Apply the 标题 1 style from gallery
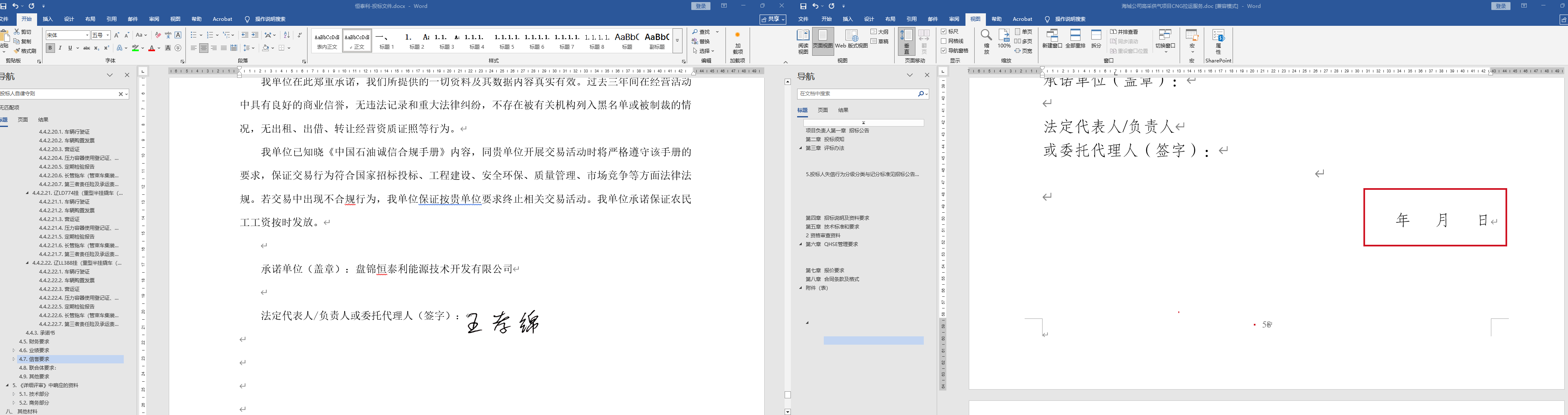The width and height of the screenshot is (1568, 415). [x=387, y=41]
